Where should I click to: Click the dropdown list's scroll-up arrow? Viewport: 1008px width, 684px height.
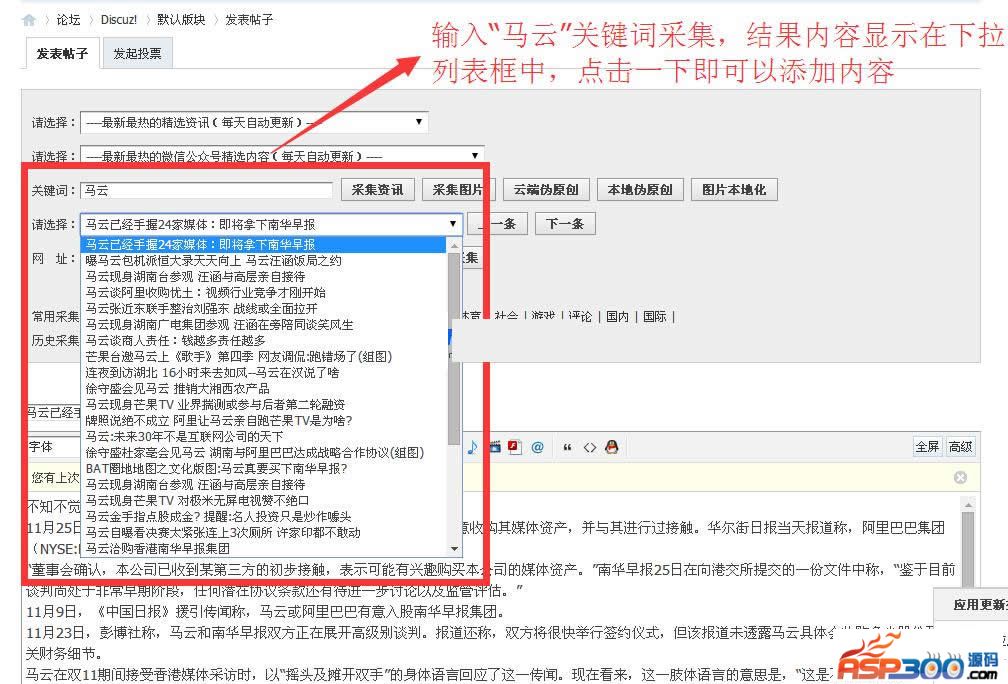(x=454, y=245)
